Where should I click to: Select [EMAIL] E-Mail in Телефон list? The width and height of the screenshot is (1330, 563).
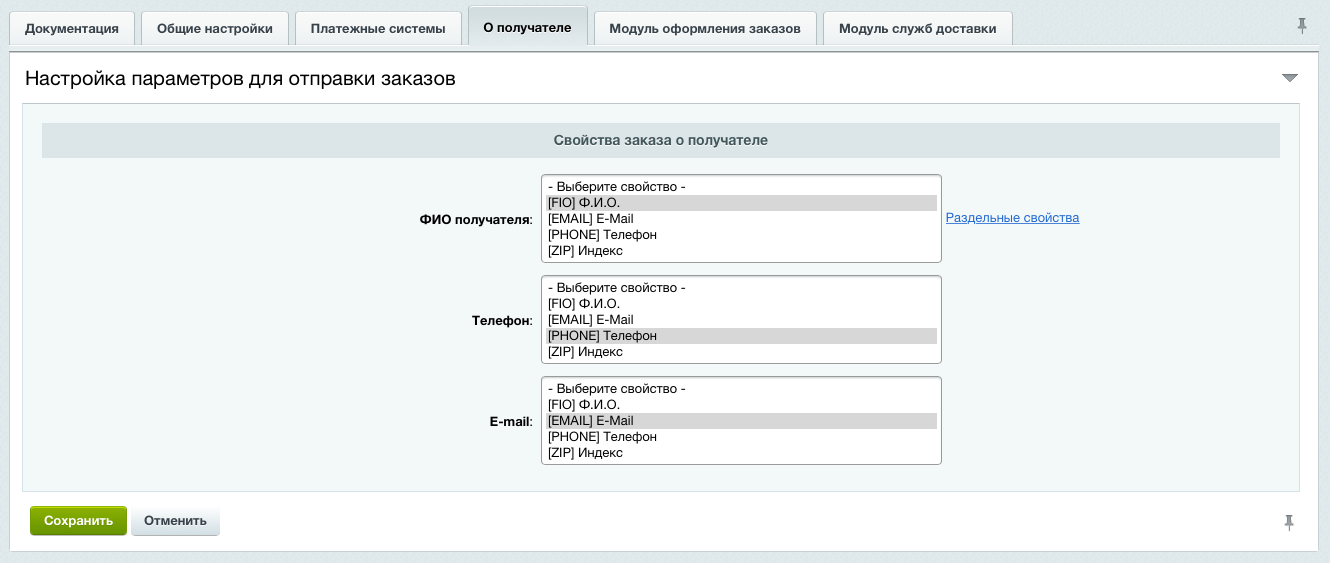tap(741, 320)
